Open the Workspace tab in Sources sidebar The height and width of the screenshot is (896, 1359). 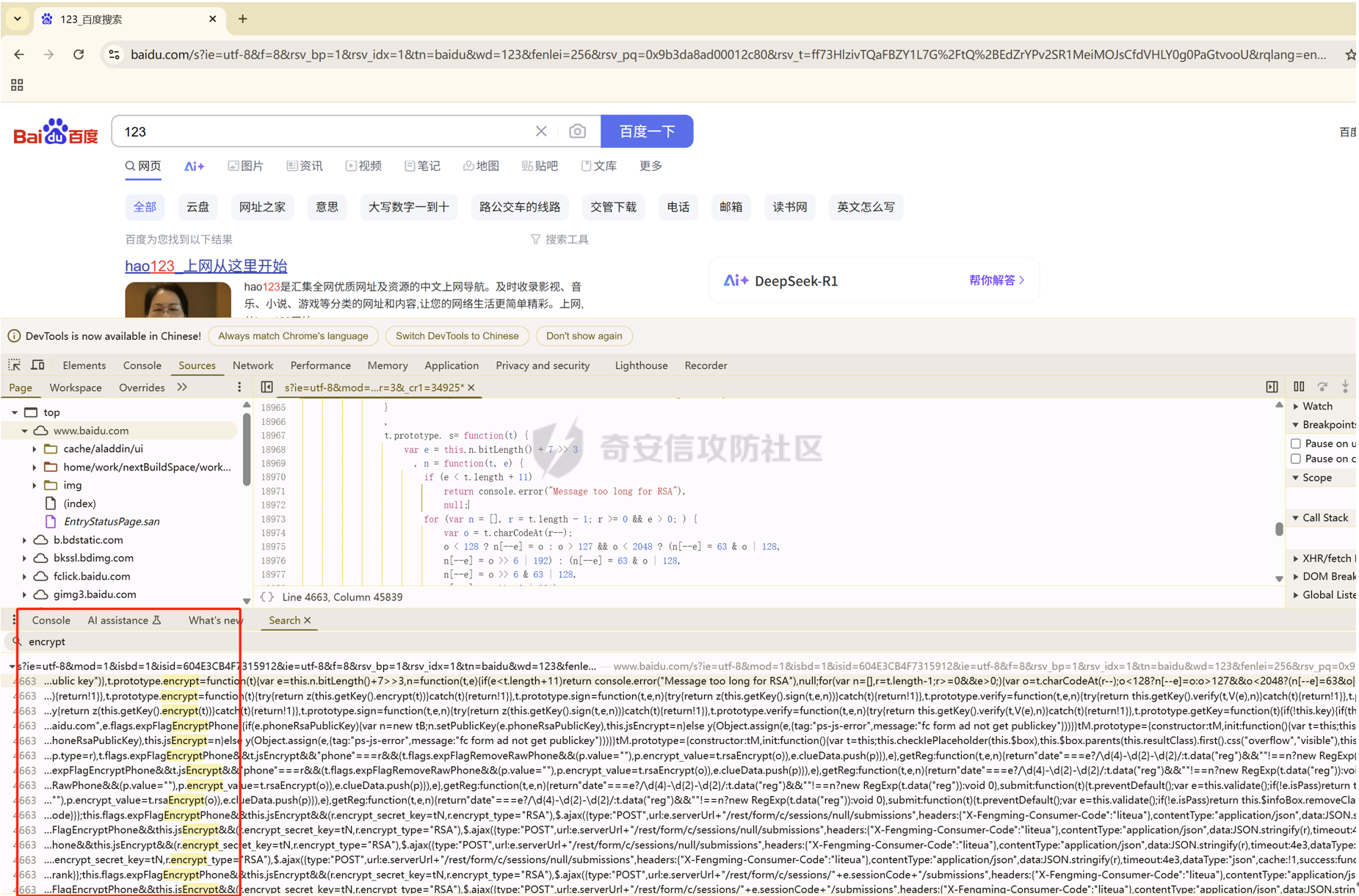[x=76, y=387]
